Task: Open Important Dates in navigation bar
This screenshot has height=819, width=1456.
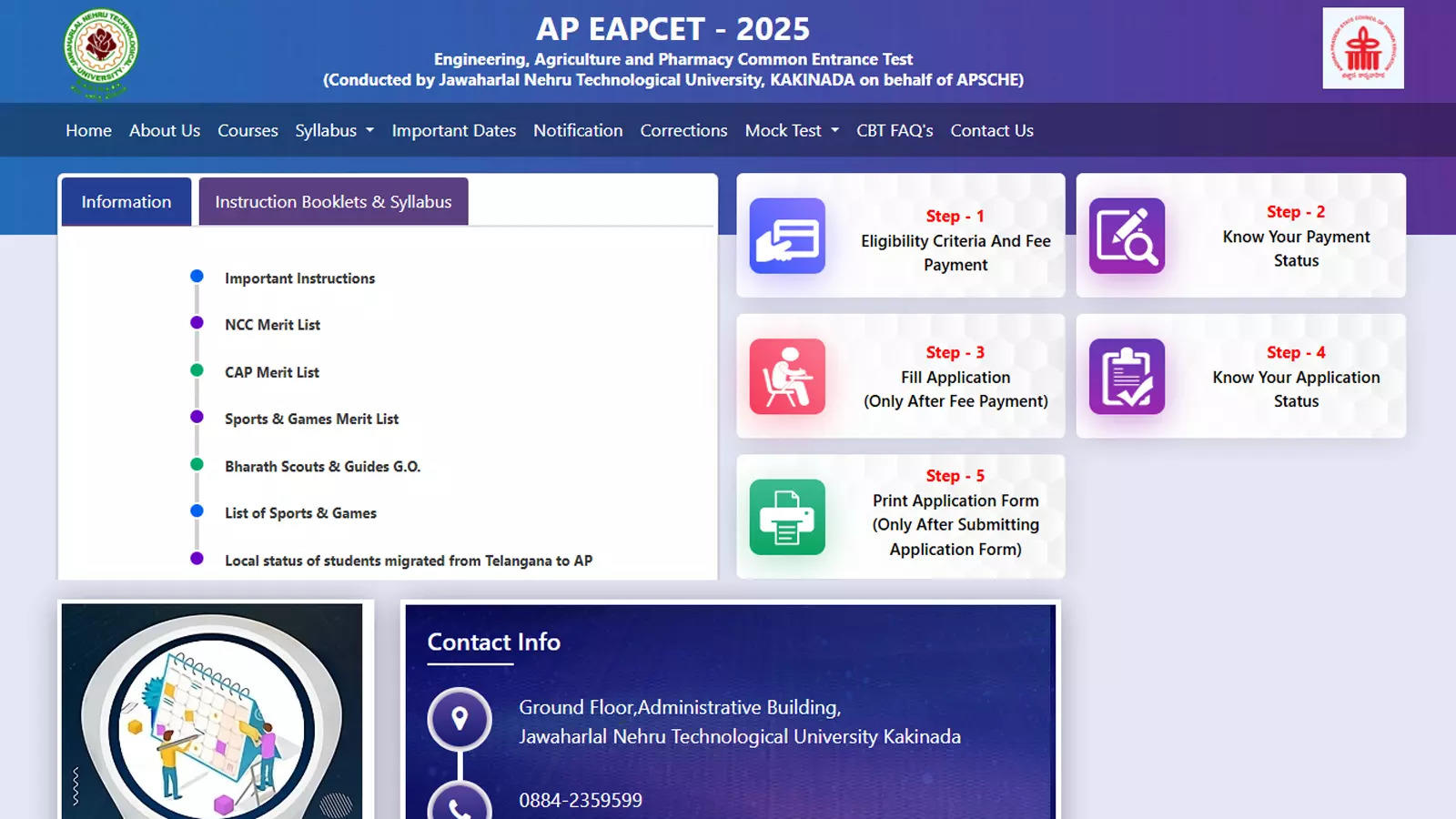Action: click(454, 130)
